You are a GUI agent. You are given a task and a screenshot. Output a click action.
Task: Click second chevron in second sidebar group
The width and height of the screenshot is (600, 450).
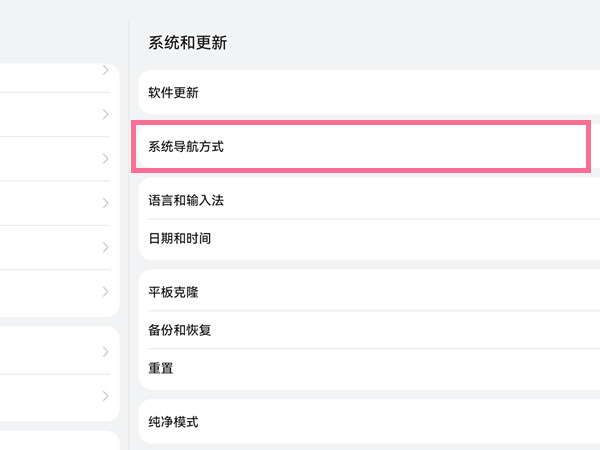[x=105, y=396]
